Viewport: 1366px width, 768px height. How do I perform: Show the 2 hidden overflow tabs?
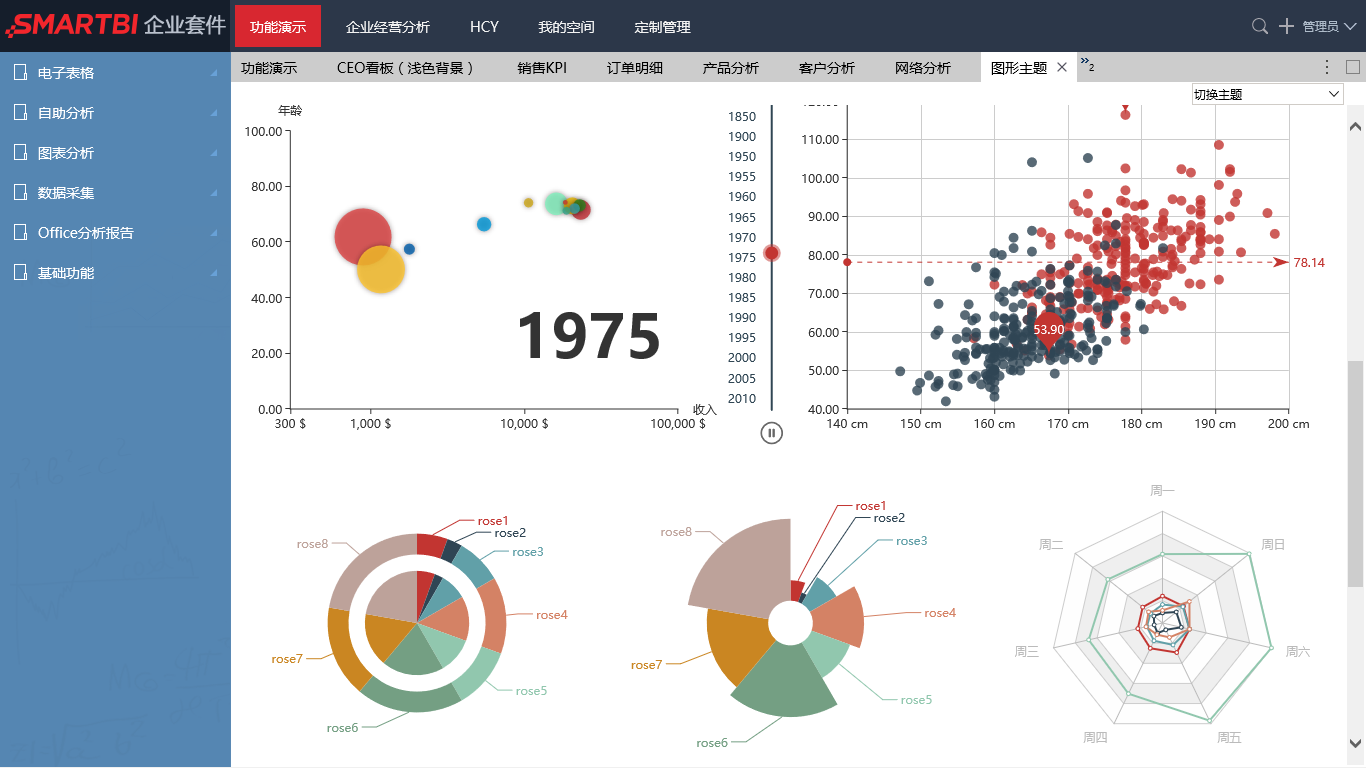pos(1087,65)
